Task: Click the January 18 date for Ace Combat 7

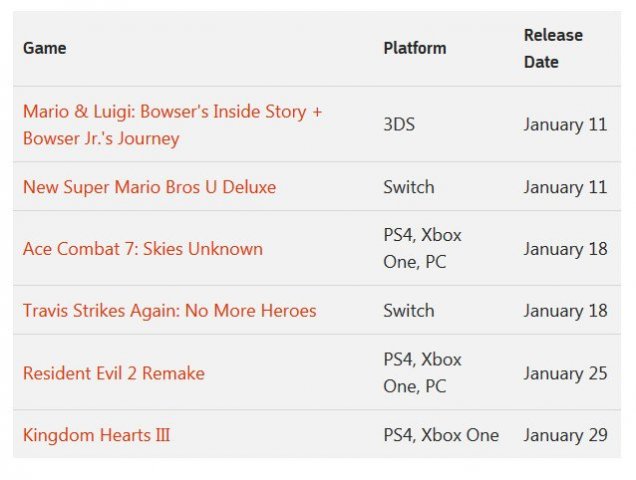Action: pyautogui.click(x=565, y=249)
